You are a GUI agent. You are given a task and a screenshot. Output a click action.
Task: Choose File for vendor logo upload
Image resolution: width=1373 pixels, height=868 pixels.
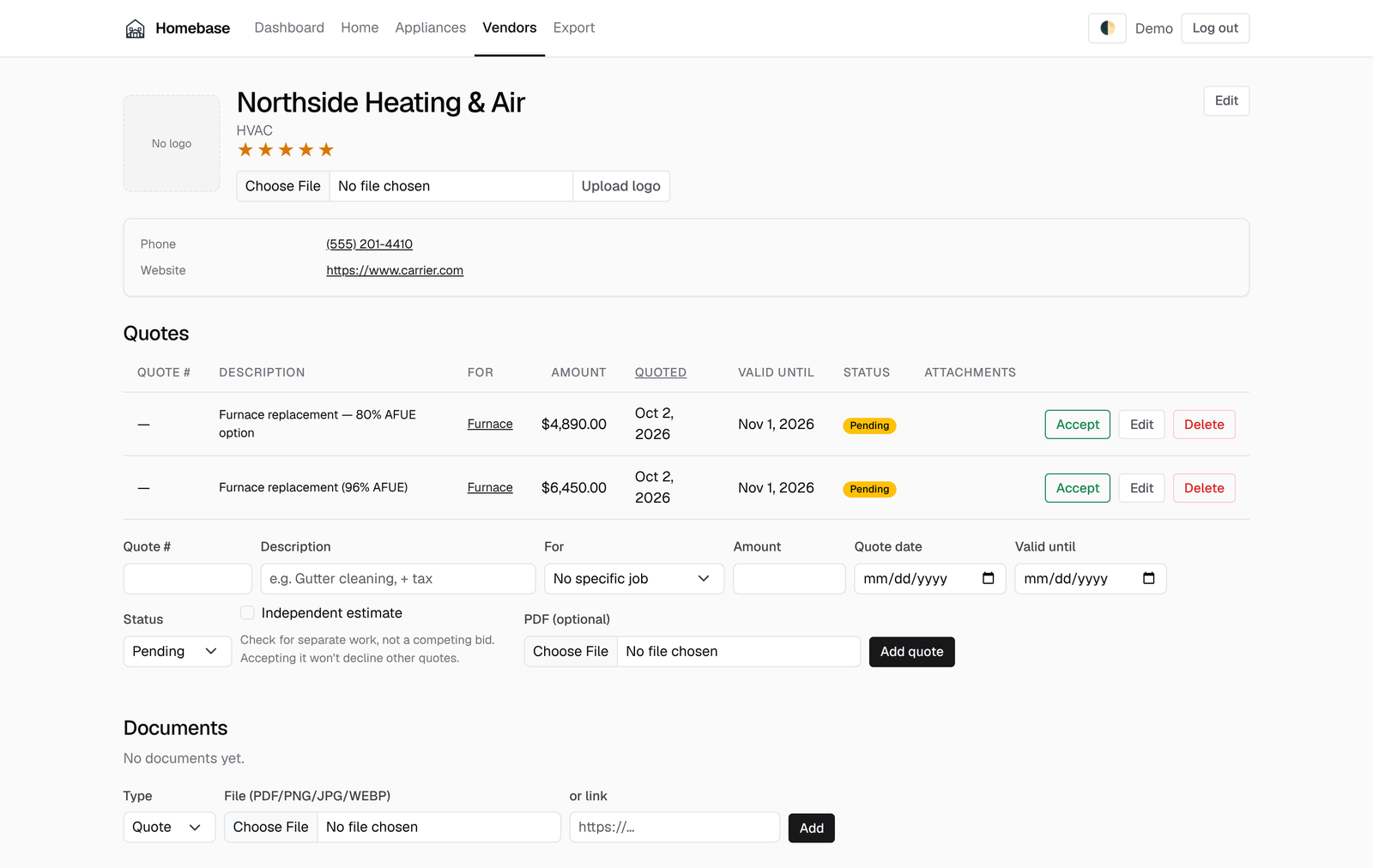(x=283, y=186)
